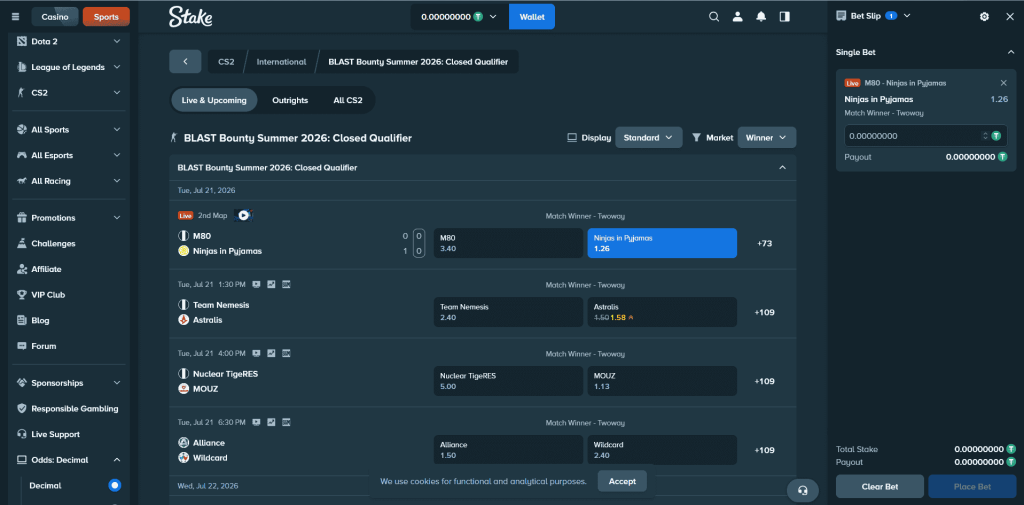Screen dimensions: 1024x505
Task: Open the rightmost header icon for 6:30 PM match
Action: (x=285, y=422)
